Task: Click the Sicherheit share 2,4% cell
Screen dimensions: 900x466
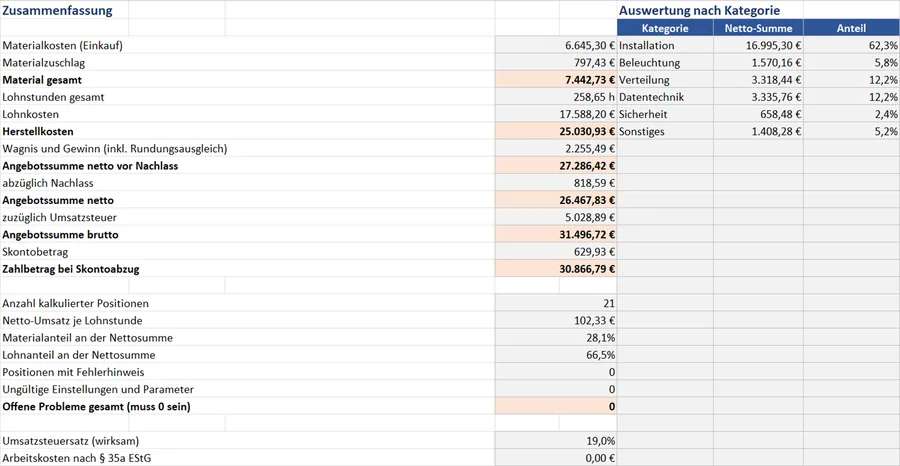Action: point(851,114)
